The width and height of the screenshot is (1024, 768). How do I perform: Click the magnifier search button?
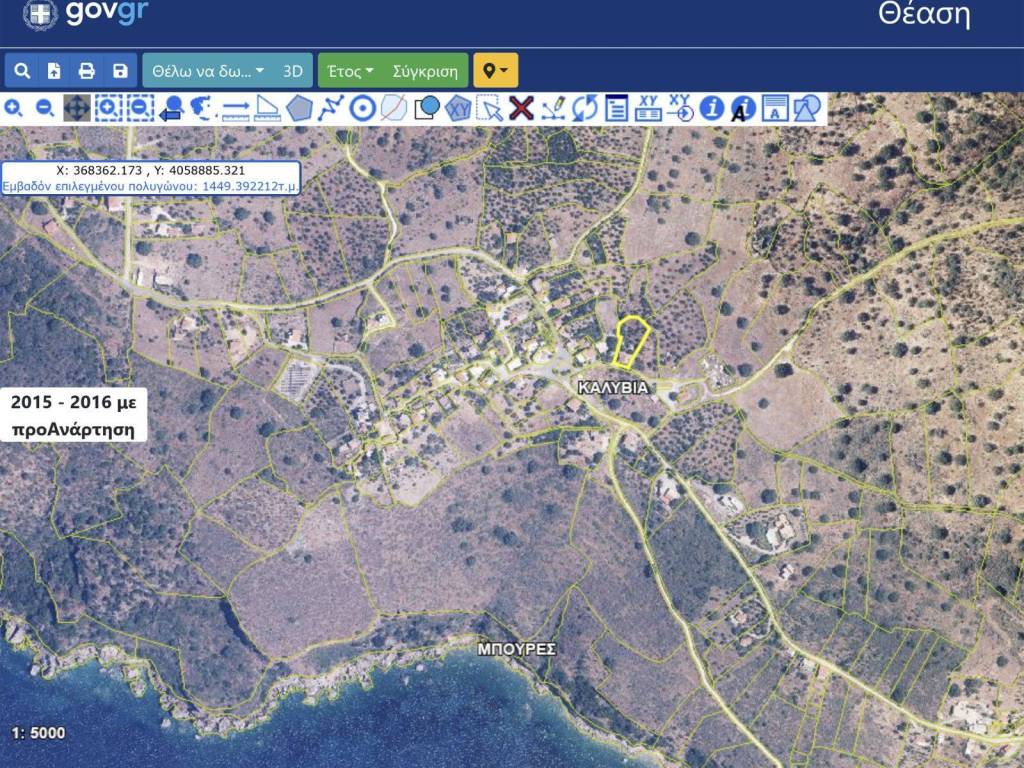coord(22,71)
